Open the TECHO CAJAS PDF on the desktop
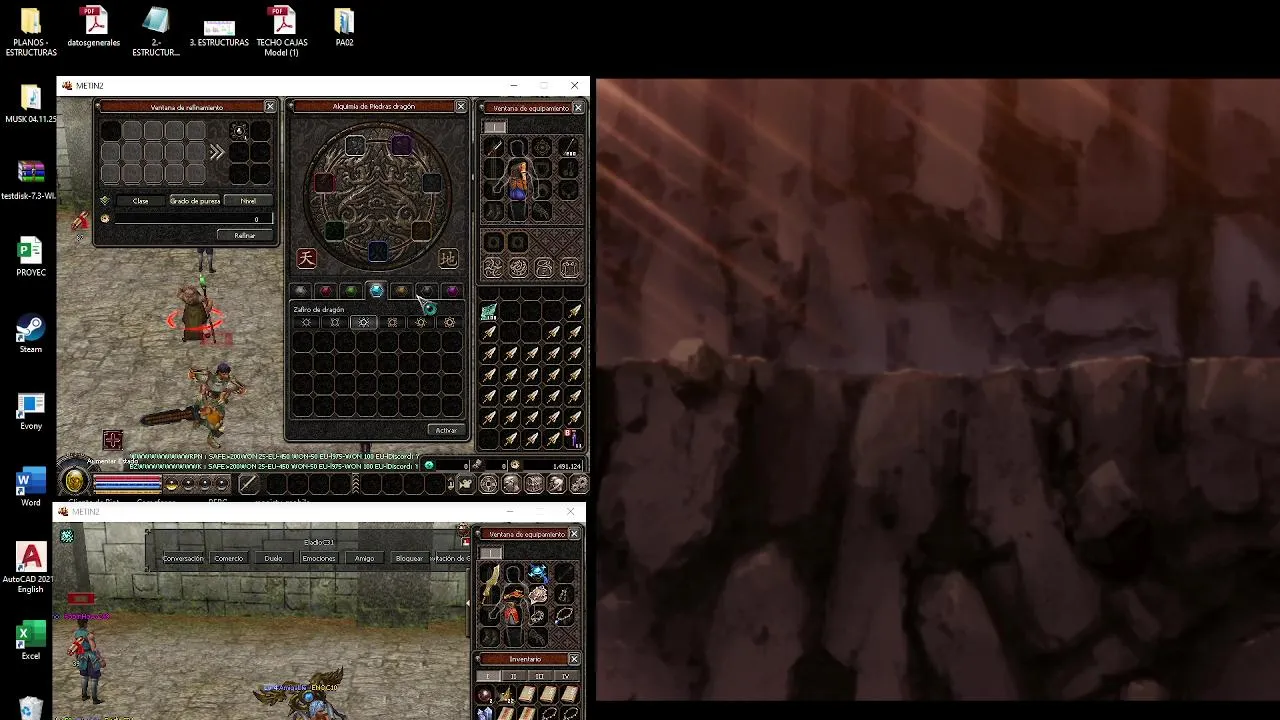Image resolution: width=1280 pixels, height=720 pixels. click(x=282, y=31)
